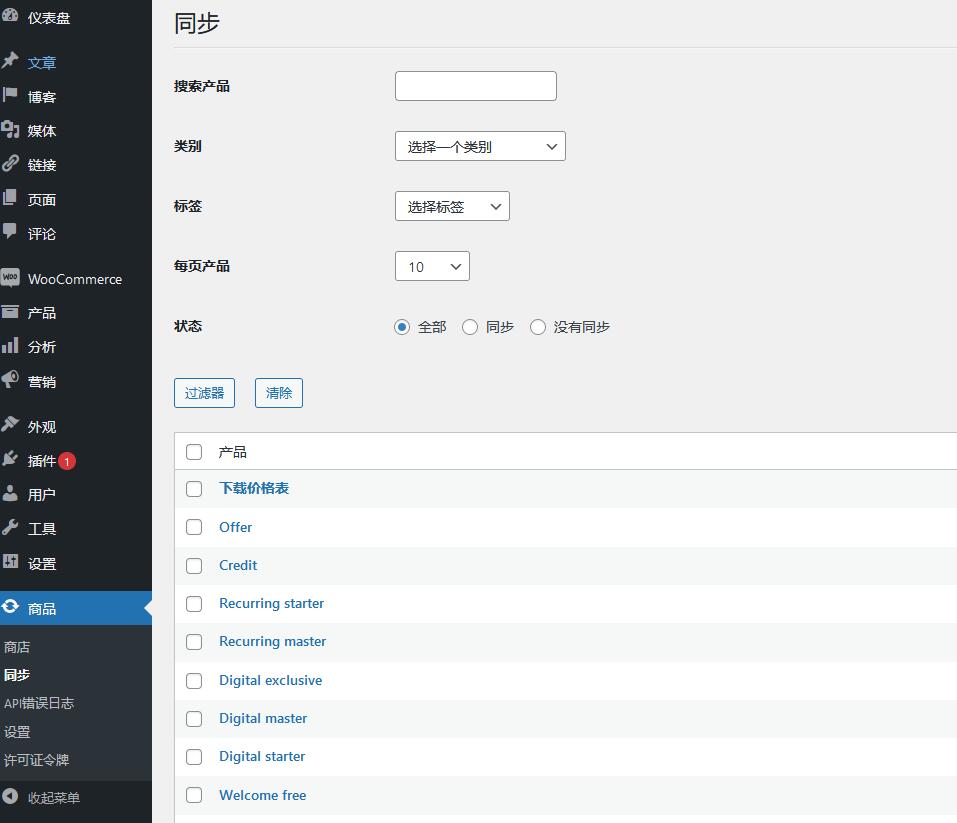This screenshot has height=823, width=957.
Task: Focus the 搜索产品 search input field
Action: point(475,86)
